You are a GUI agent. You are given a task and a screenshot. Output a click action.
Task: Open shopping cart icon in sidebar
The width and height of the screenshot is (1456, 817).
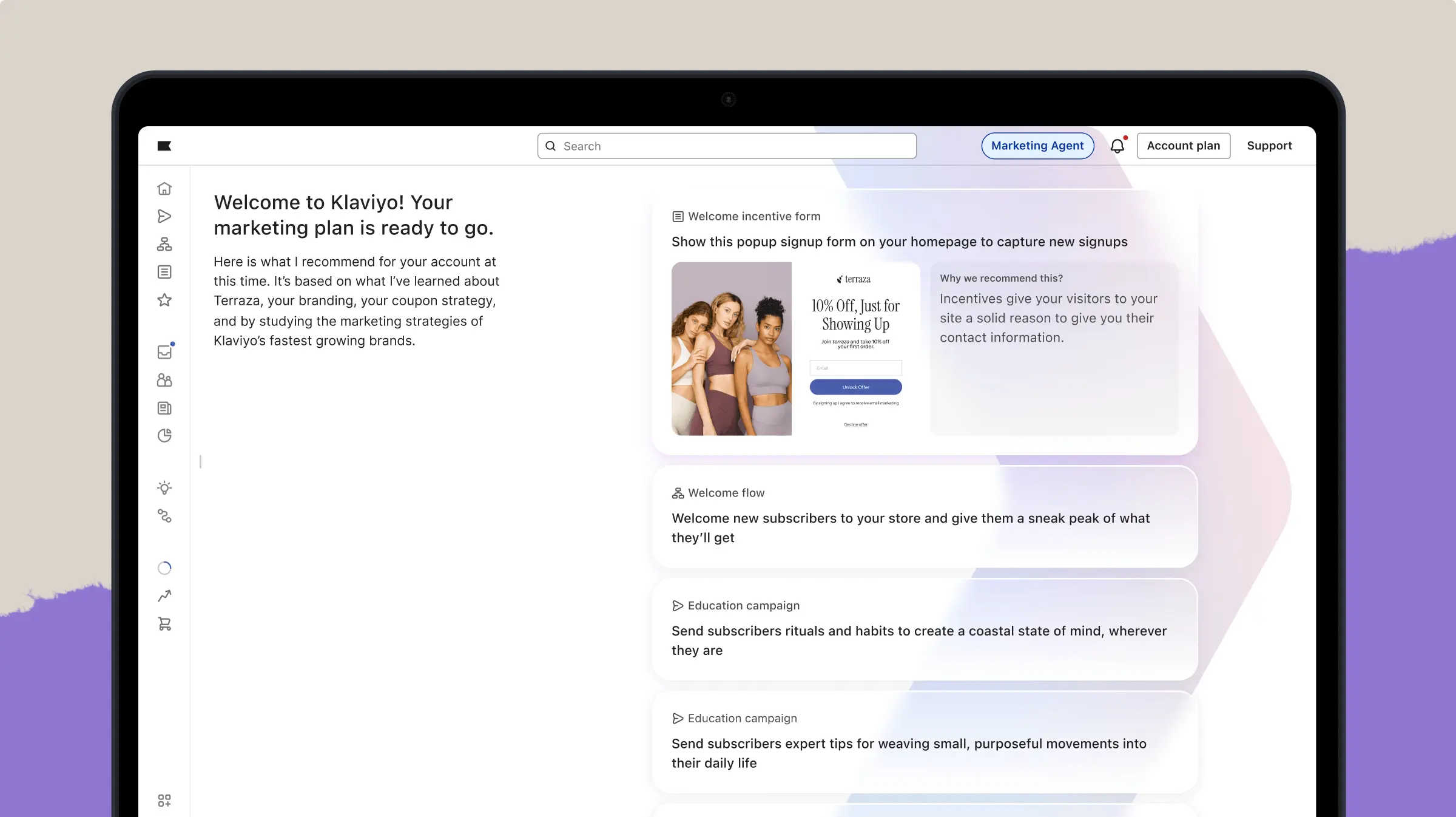tap(164, 624)
